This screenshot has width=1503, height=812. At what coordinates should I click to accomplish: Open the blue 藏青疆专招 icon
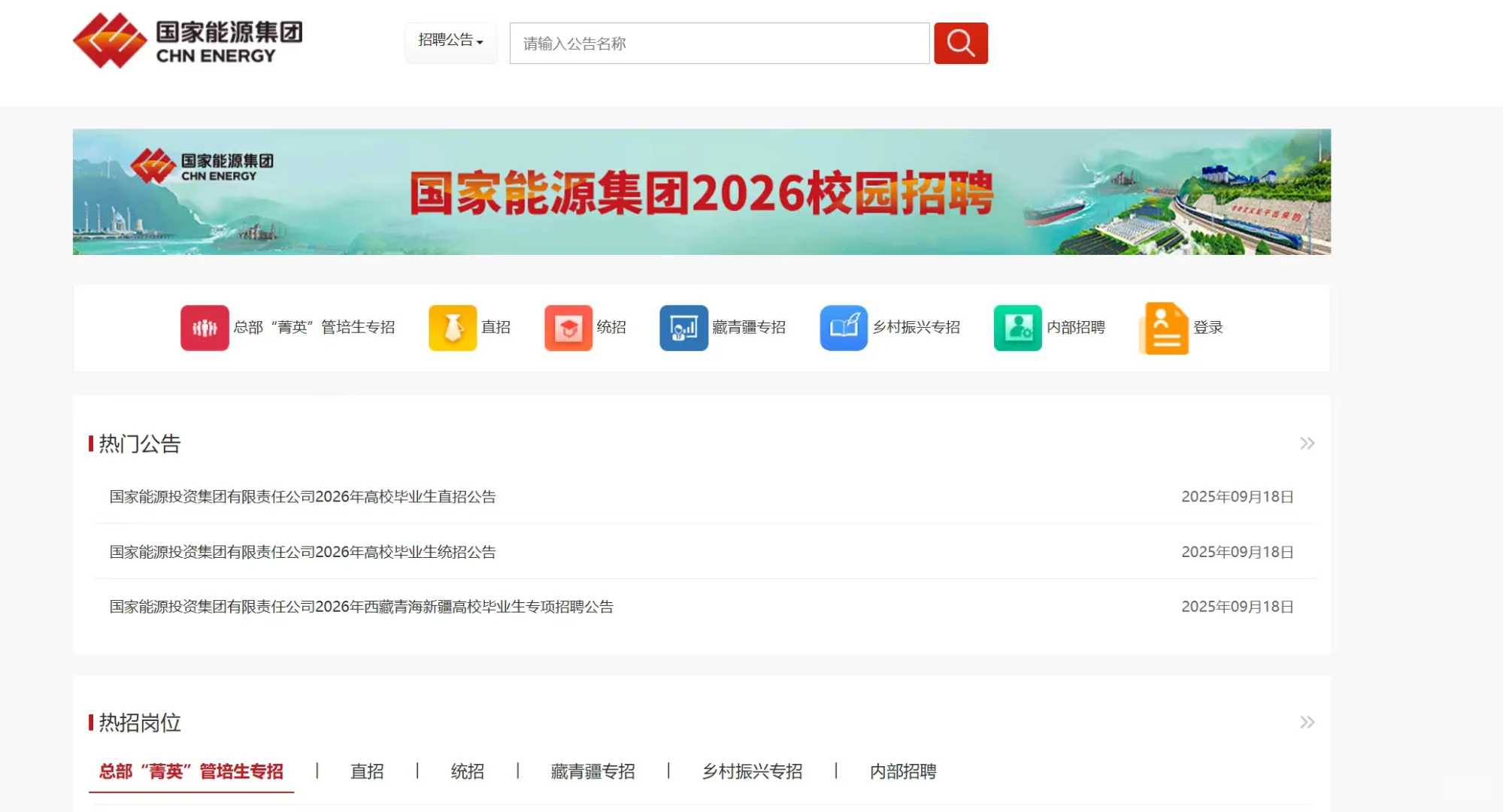683,328
